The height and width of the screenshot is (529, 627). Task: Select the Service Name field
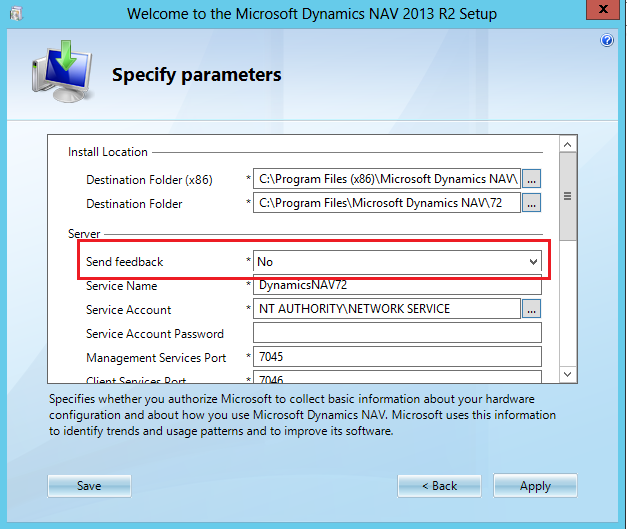[x=396, y=286]
